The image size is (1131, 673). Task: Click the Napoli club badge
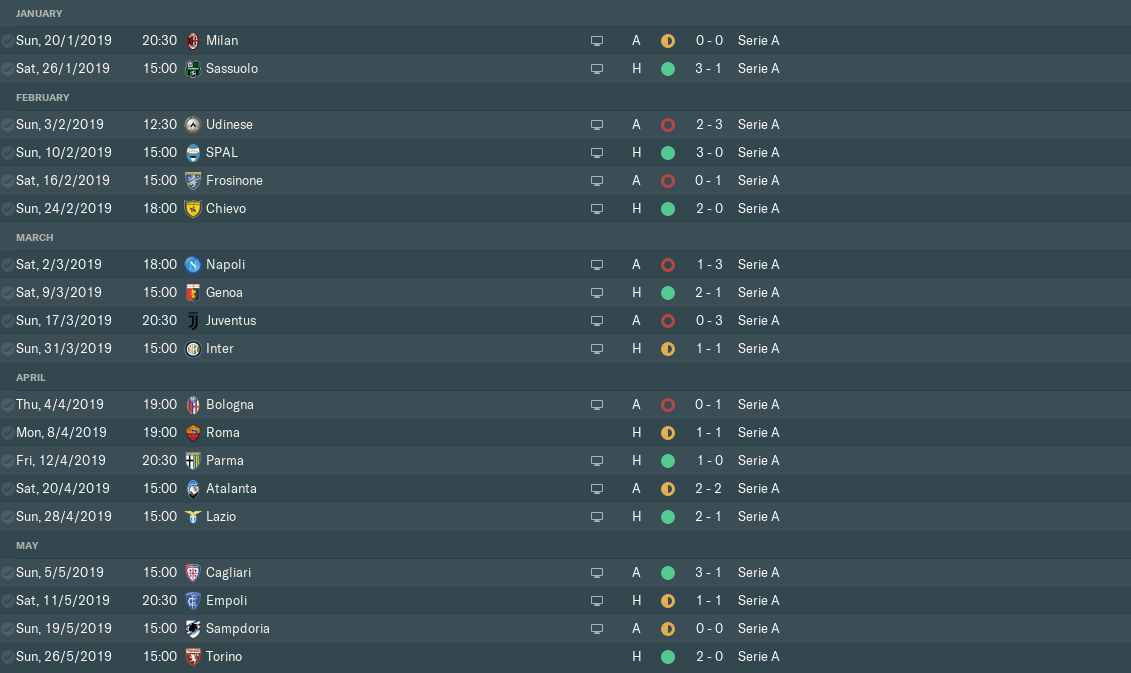pyautogui.click(x=193, y=265)
